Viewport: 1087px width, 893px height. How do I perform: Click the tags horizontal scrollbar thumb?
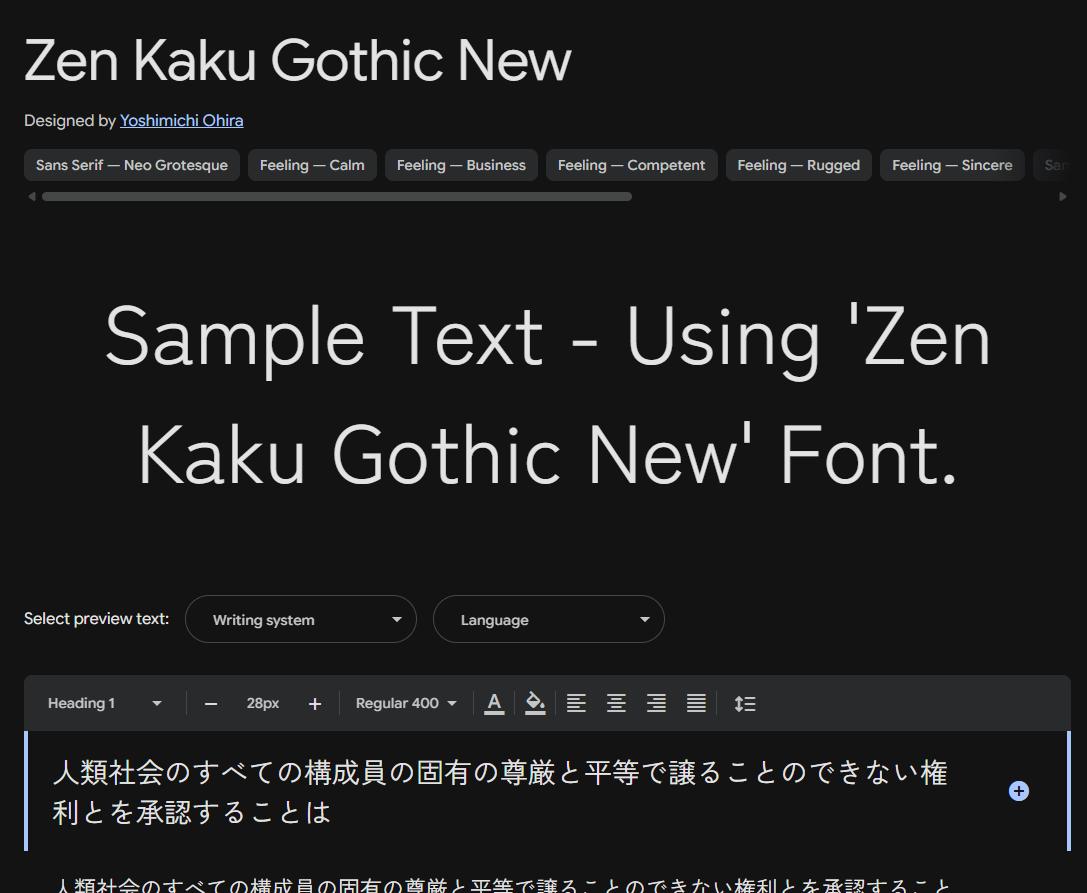coord(337,197)
